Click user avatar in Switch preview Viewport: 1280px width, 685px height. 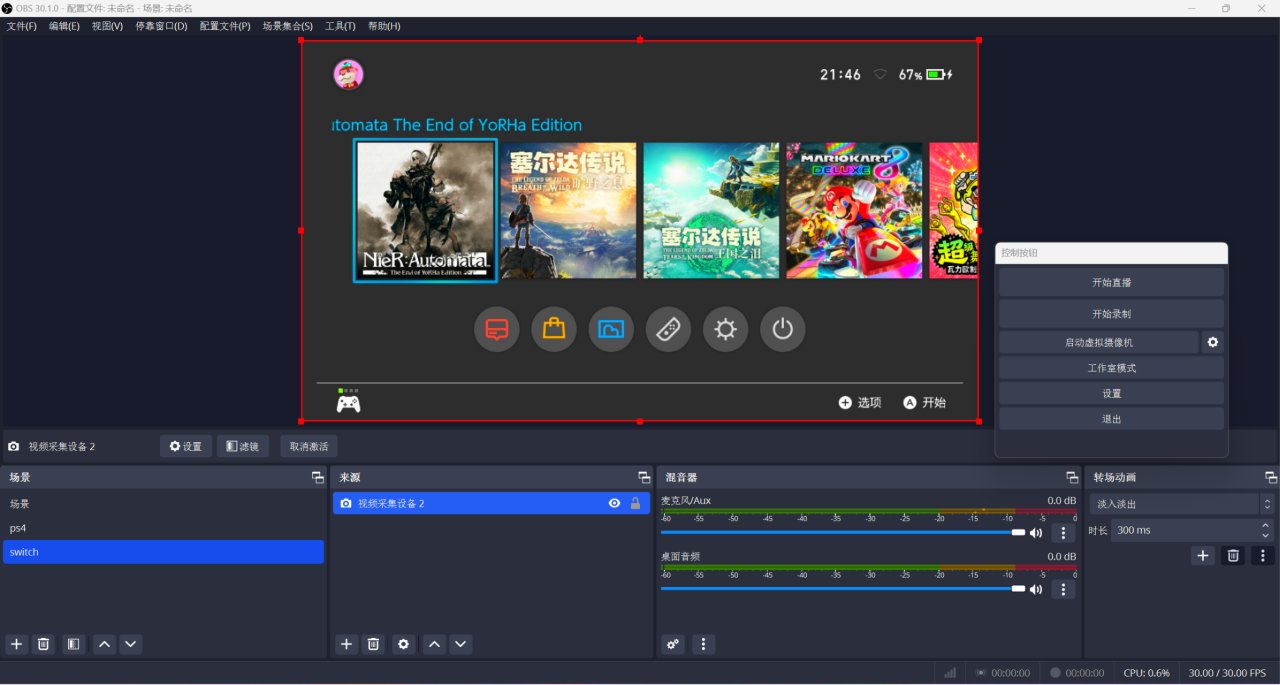tap(348, 74)
